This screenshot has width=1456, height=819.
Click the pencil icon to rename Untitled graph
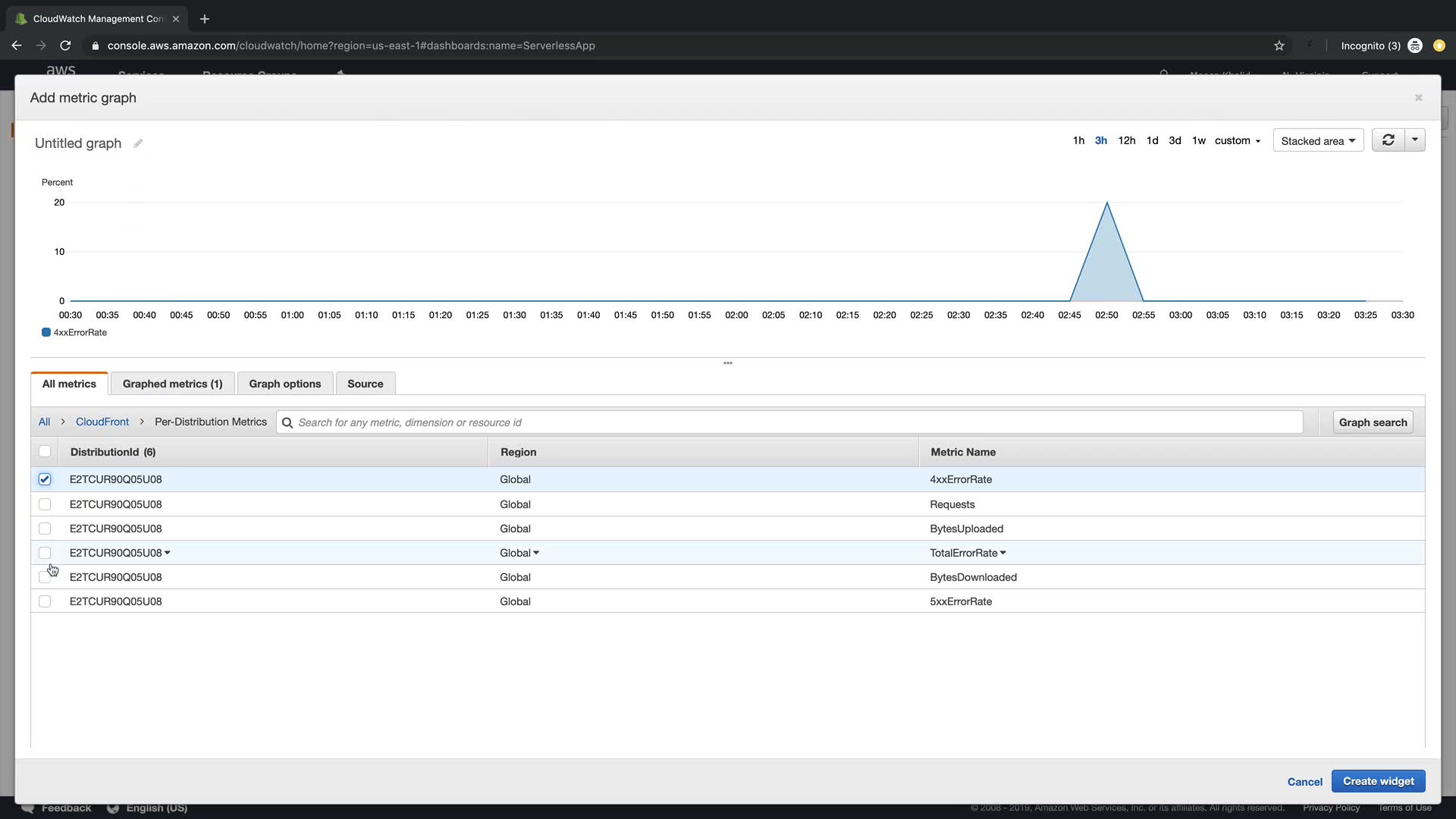(x=138, y=143)
